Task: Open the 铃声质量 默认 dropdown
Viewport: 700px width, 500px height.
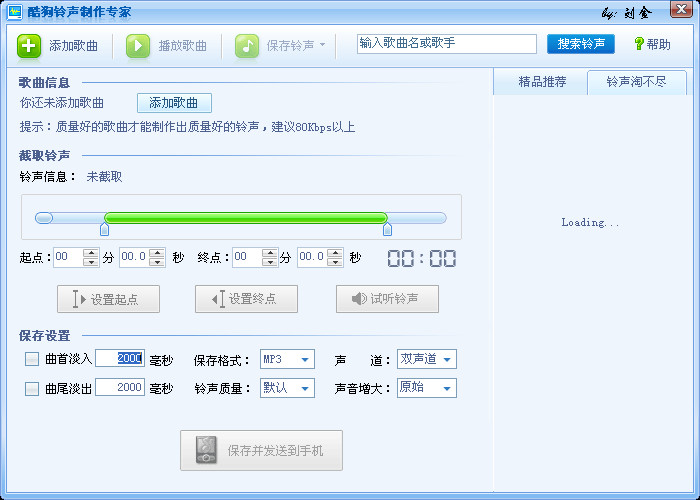Action: coord(286,388)
